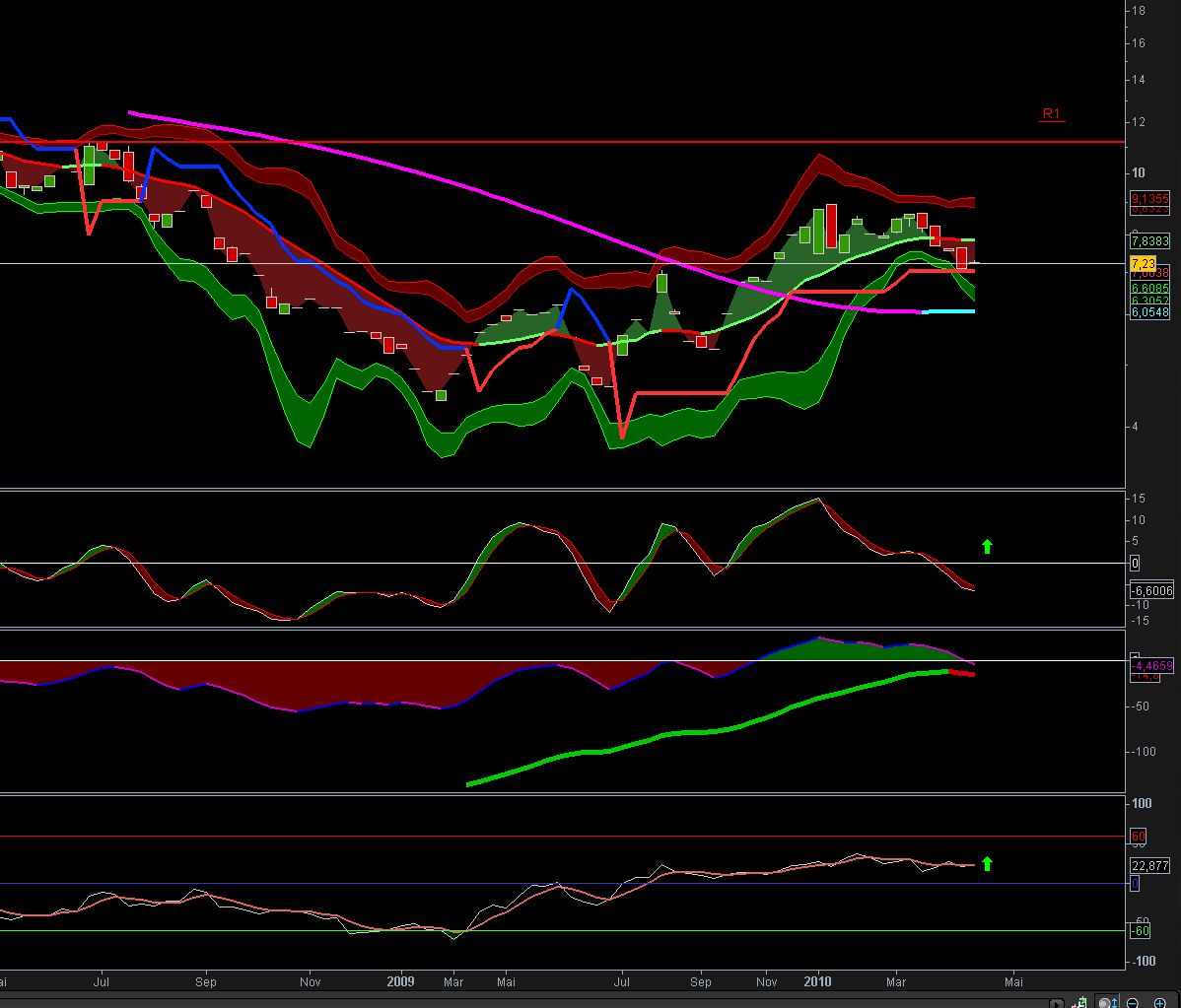Click the green up arrow in bottom oscillator panel
The image size is (1181, 1008).
coord(987,863)
